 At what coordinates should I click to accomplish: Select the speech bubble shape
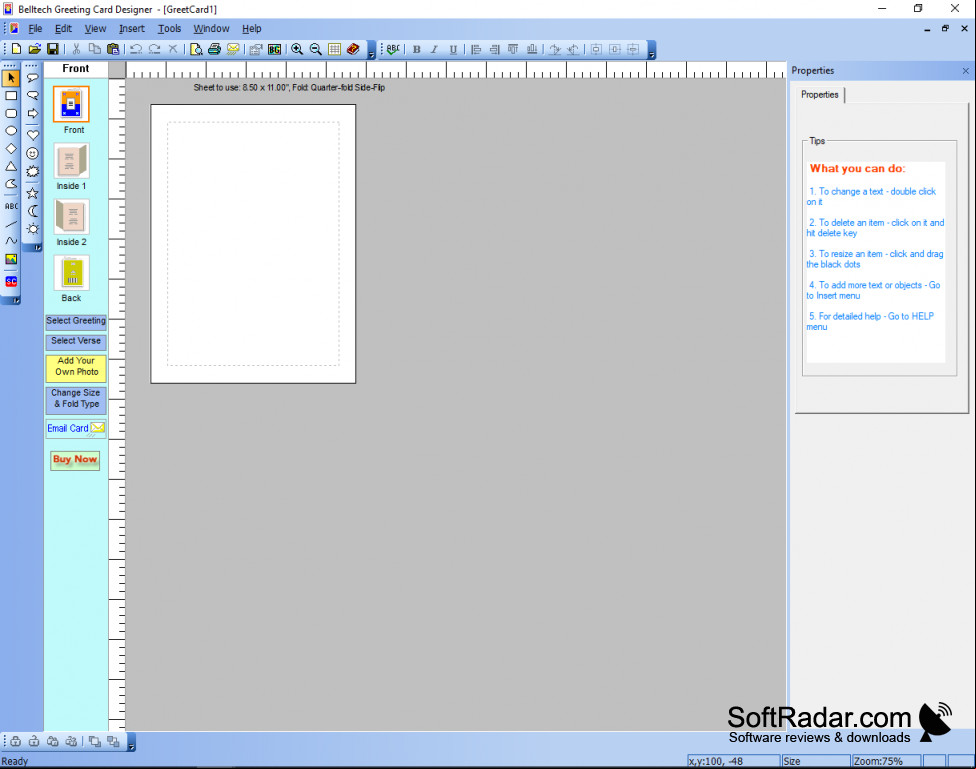point(32,78)
